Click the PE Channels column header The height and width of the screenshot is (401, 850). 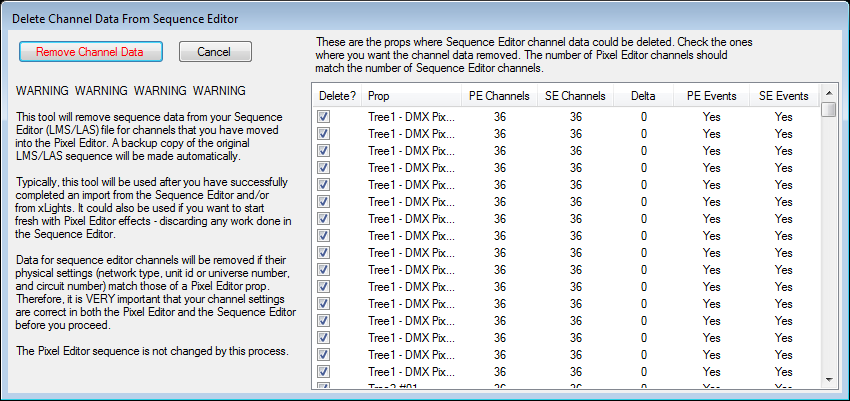(x=499, y=96)
